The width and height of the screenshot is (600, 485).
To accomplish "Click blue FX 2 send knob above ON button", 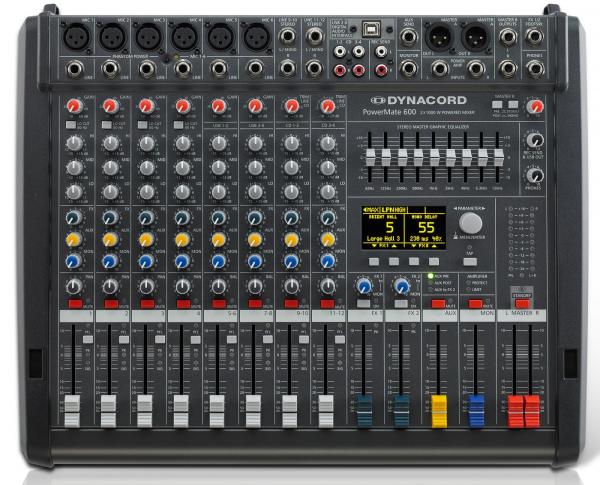I will (x=401, y=286).
